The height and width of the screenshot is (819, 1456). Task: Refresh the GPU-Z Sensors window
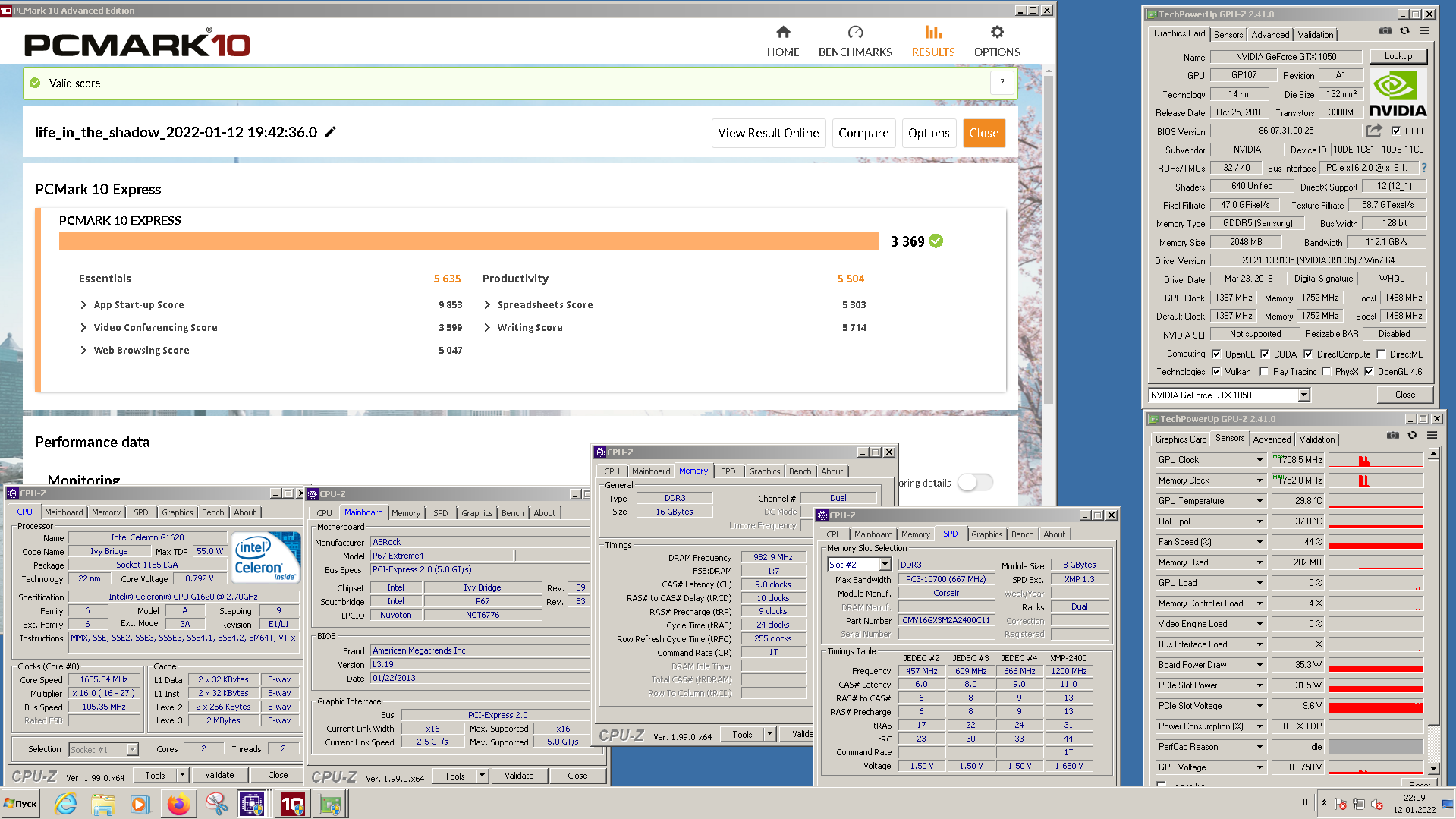(1412, 436)
